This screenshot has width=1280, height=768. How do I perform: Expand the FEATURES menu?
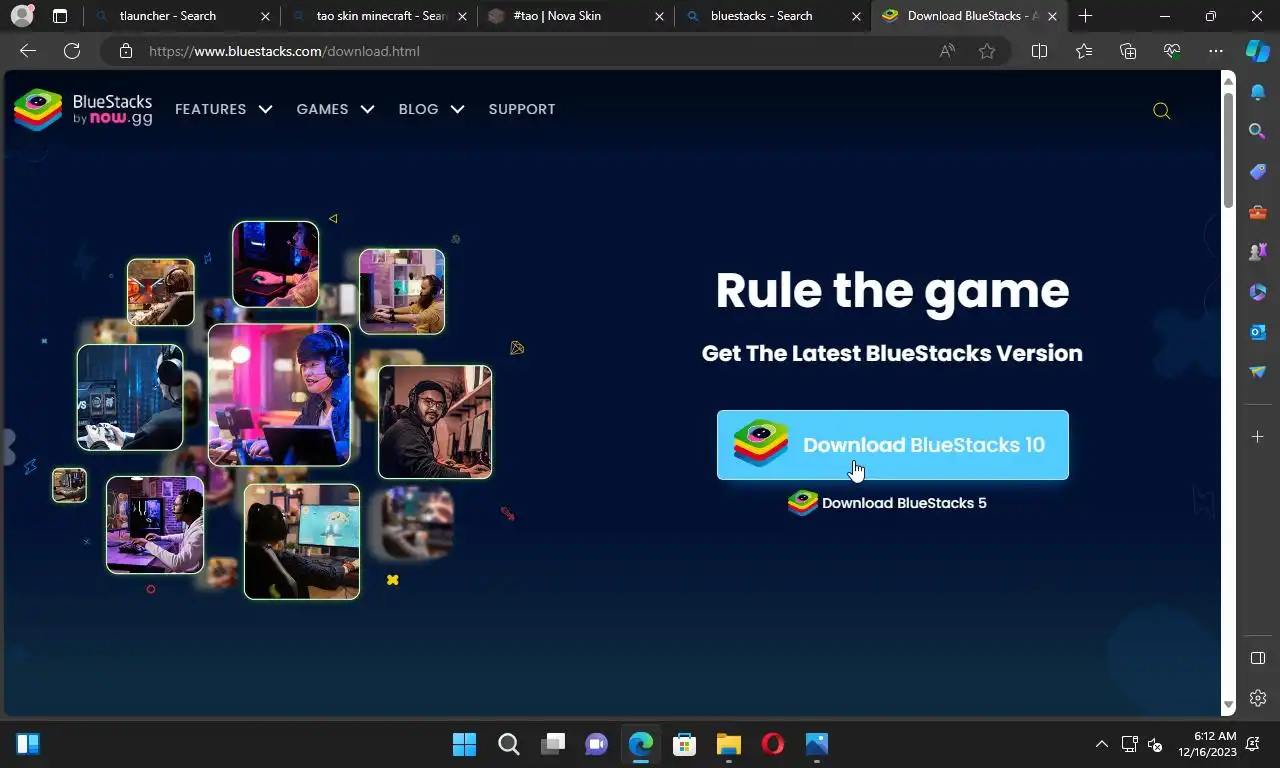click(223, 109)
